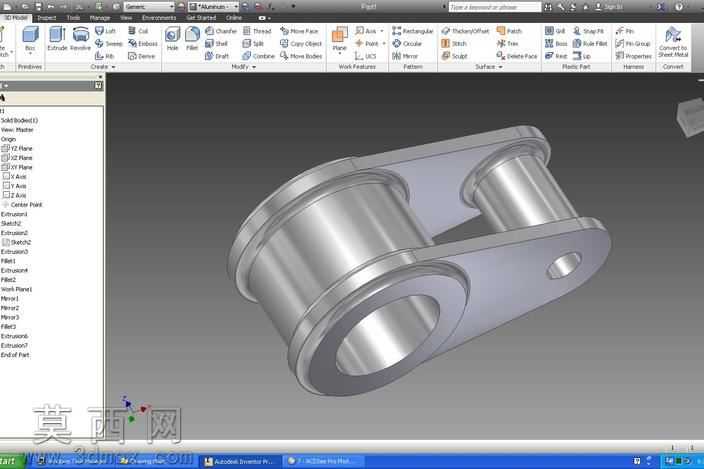Select Z Axis in the browser
The width and height of the screenshot is (704, 469).
[15, 195]
